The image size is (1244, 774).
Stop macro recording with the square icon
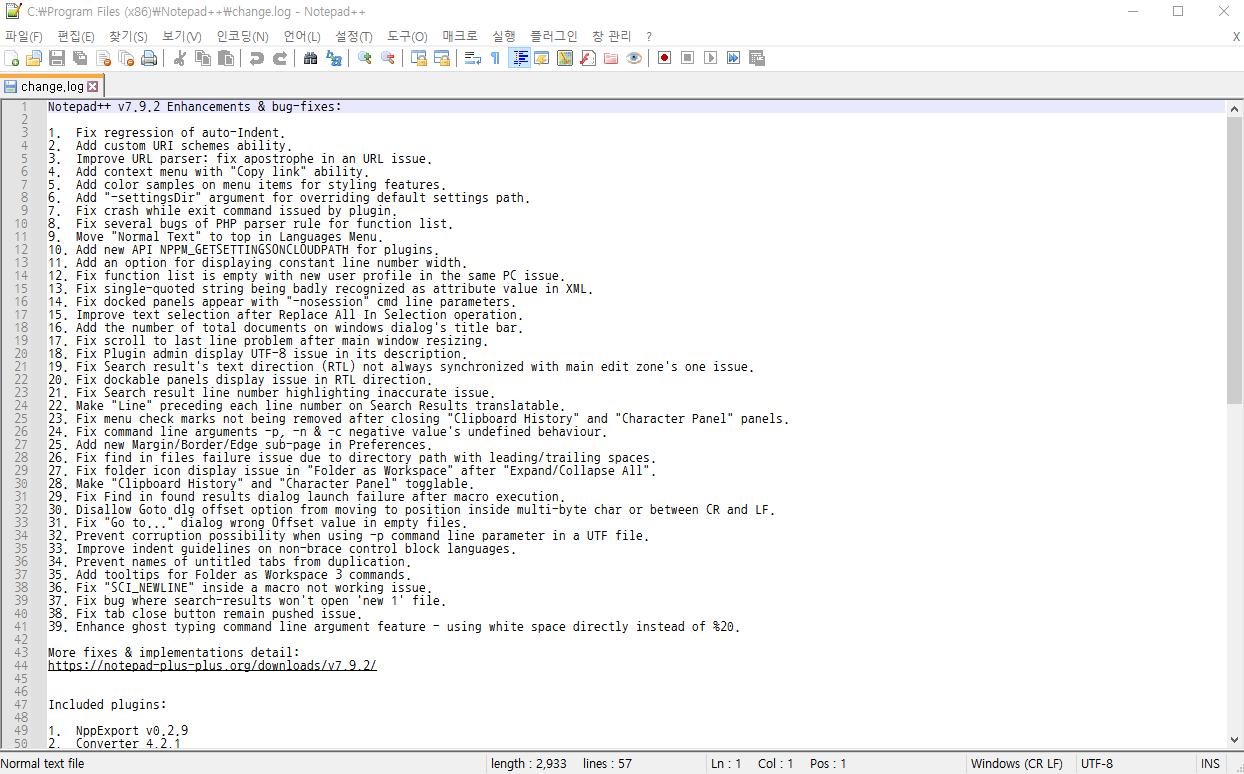[x=688, y=58]
